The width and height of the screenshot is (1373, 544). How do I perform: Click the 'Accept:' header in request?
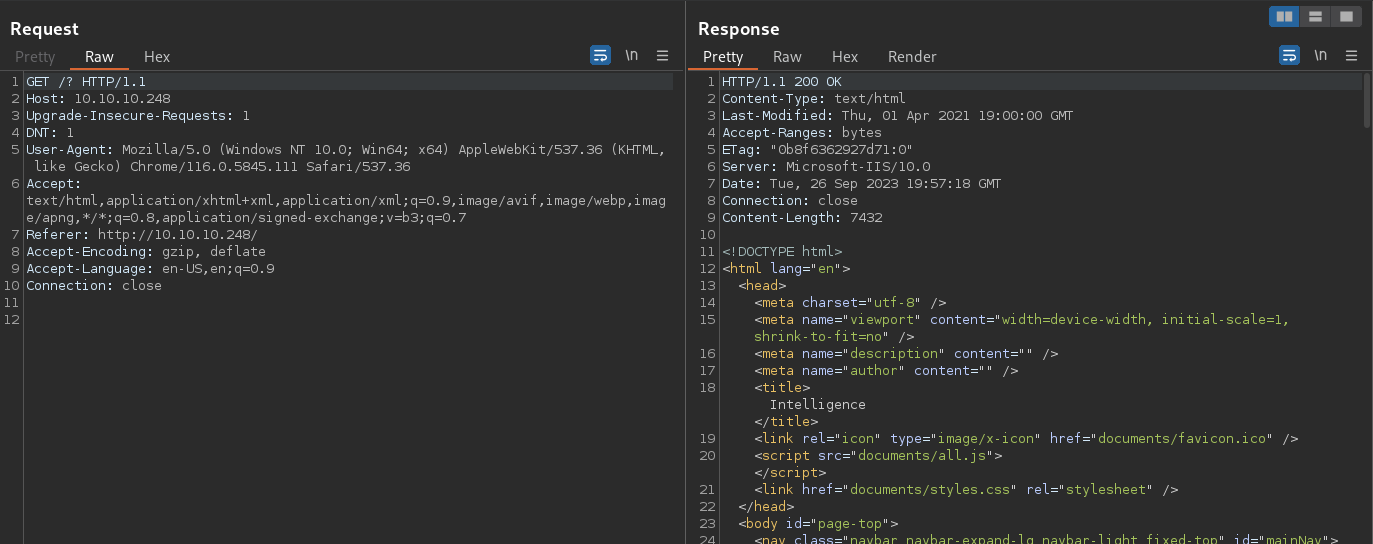tap(346, 201)
